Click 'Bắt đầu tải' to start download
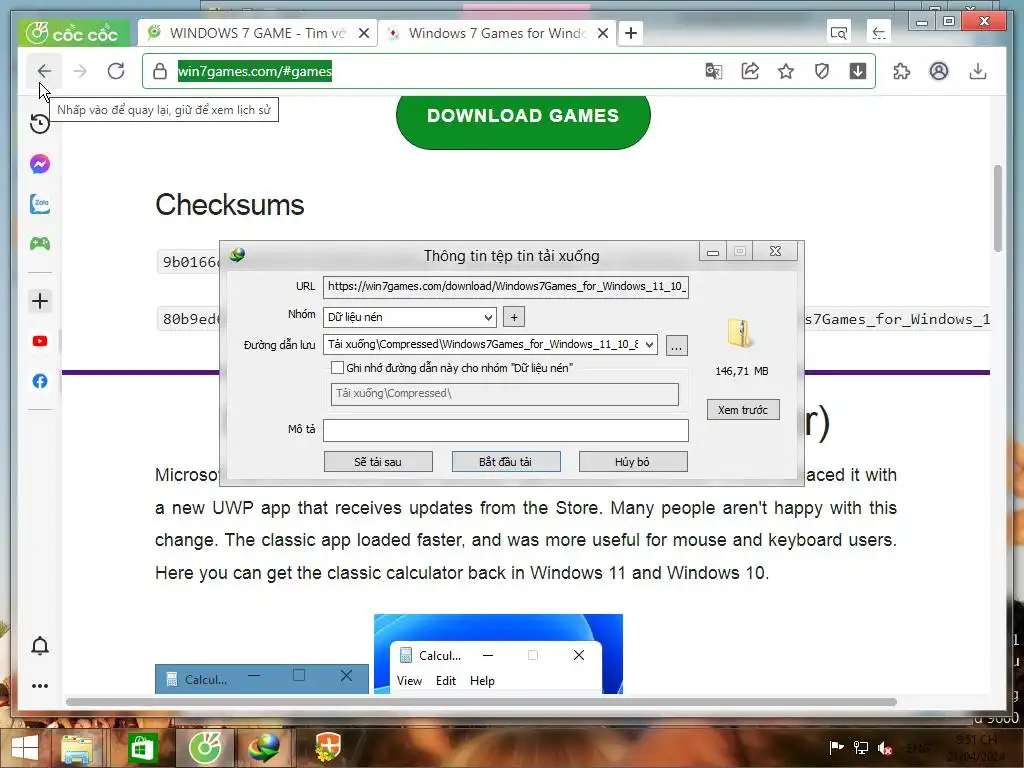 click(x=506, y=462)
